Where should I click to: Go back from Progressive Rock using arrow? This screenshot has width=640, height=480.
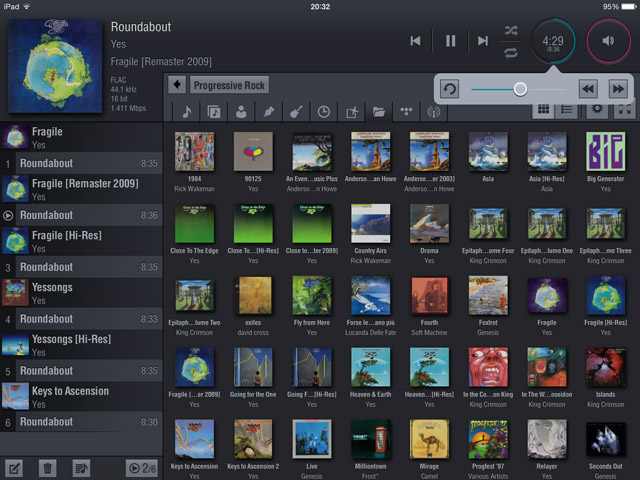(x=177, y=85)
